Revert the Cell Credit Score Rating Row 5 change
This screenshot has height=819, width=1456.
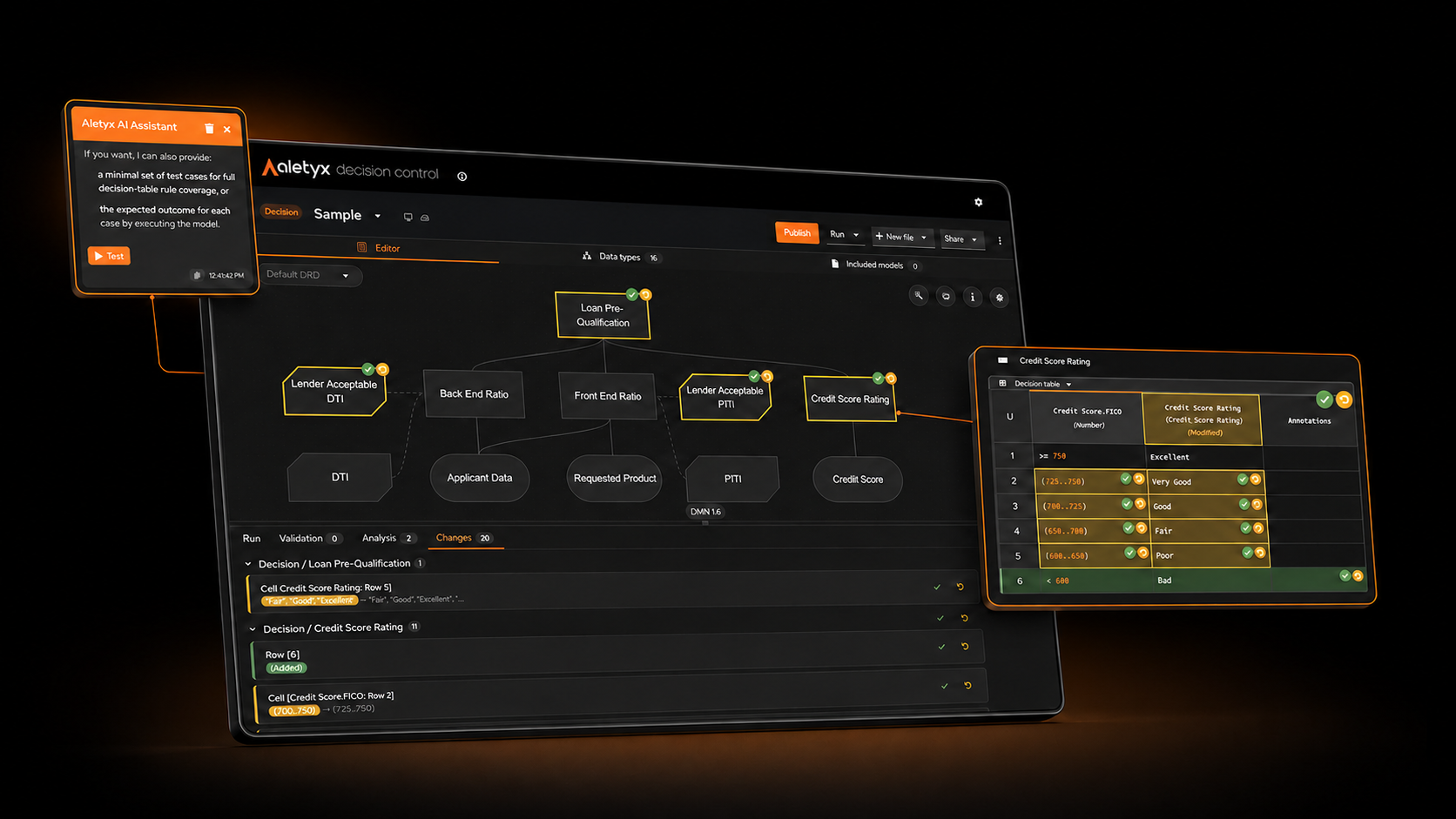[x=961, y=587]
